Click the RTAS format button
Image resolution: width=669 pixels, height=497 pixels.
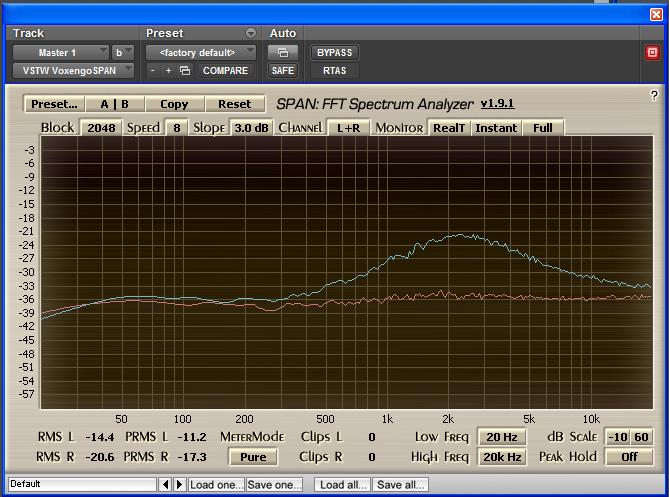[334, 70]
